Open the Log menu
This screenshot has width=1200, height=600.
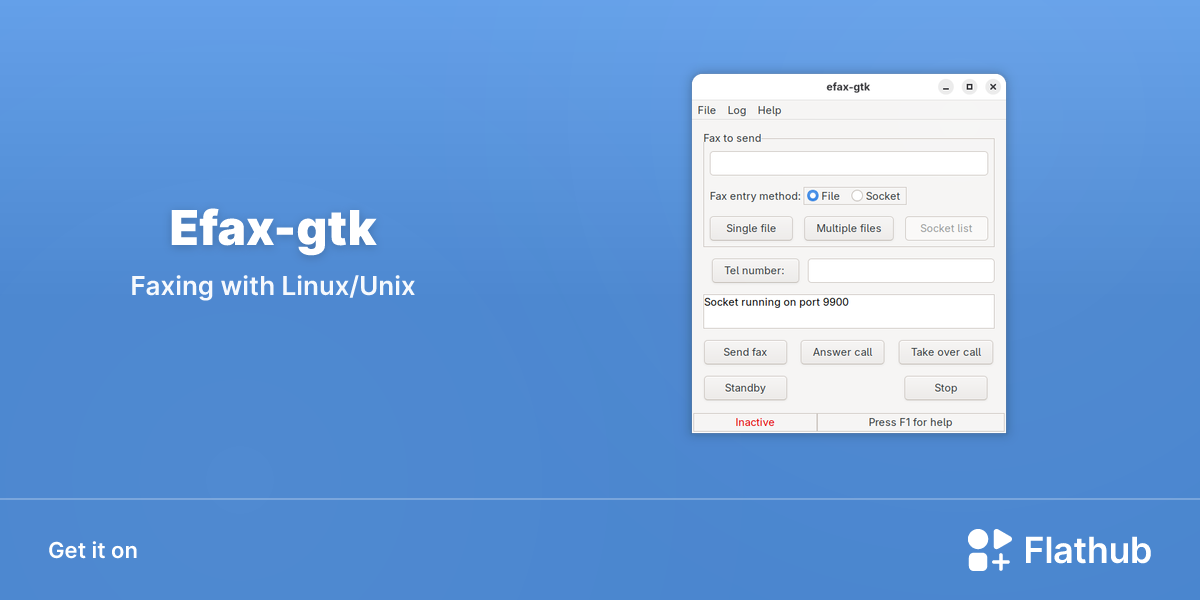click(x=737, y=110)
